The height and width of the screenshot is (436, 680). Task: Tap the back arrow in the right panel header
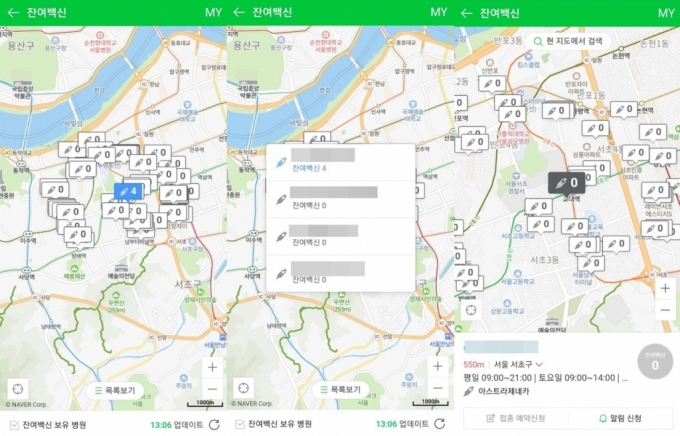point(467,12)
